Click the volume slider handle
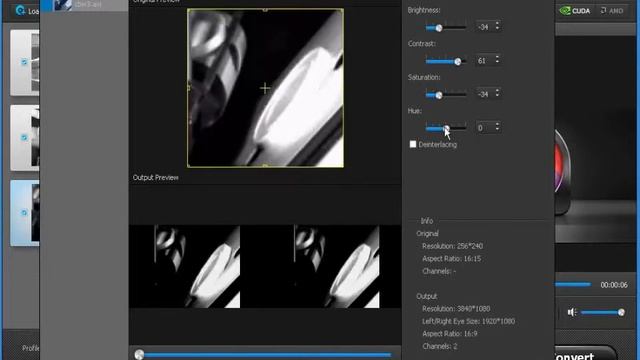Viewport: 640px width, 360px height. [621, 312]
